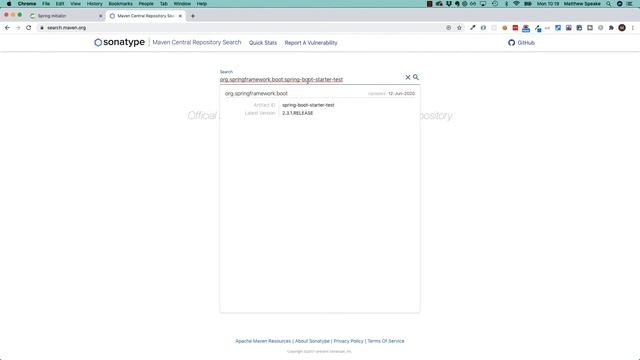Click Maven Central Repository Search title
Screen dimensions: 640x360
197,42
